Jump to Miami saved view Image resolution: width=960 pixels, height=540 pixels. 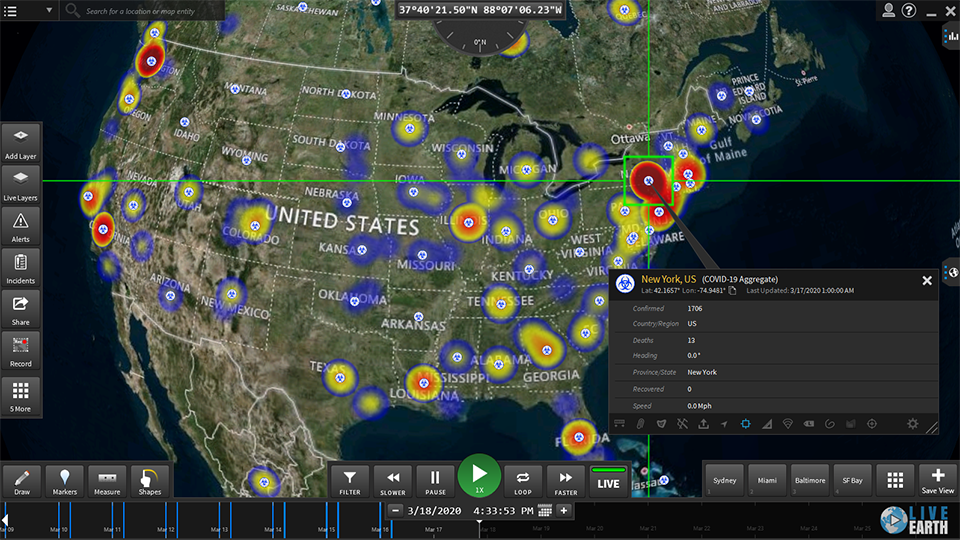pos(767,481)
